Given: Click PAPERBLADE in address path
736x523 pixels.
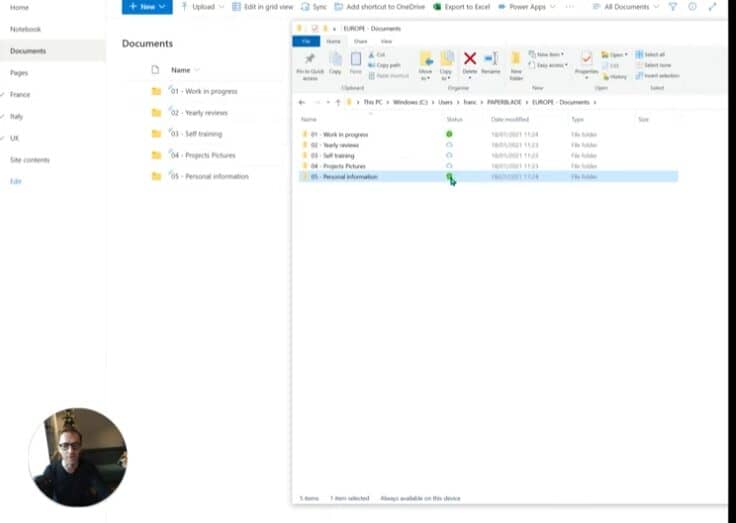Looking at the screenshot, I should 504,102.
